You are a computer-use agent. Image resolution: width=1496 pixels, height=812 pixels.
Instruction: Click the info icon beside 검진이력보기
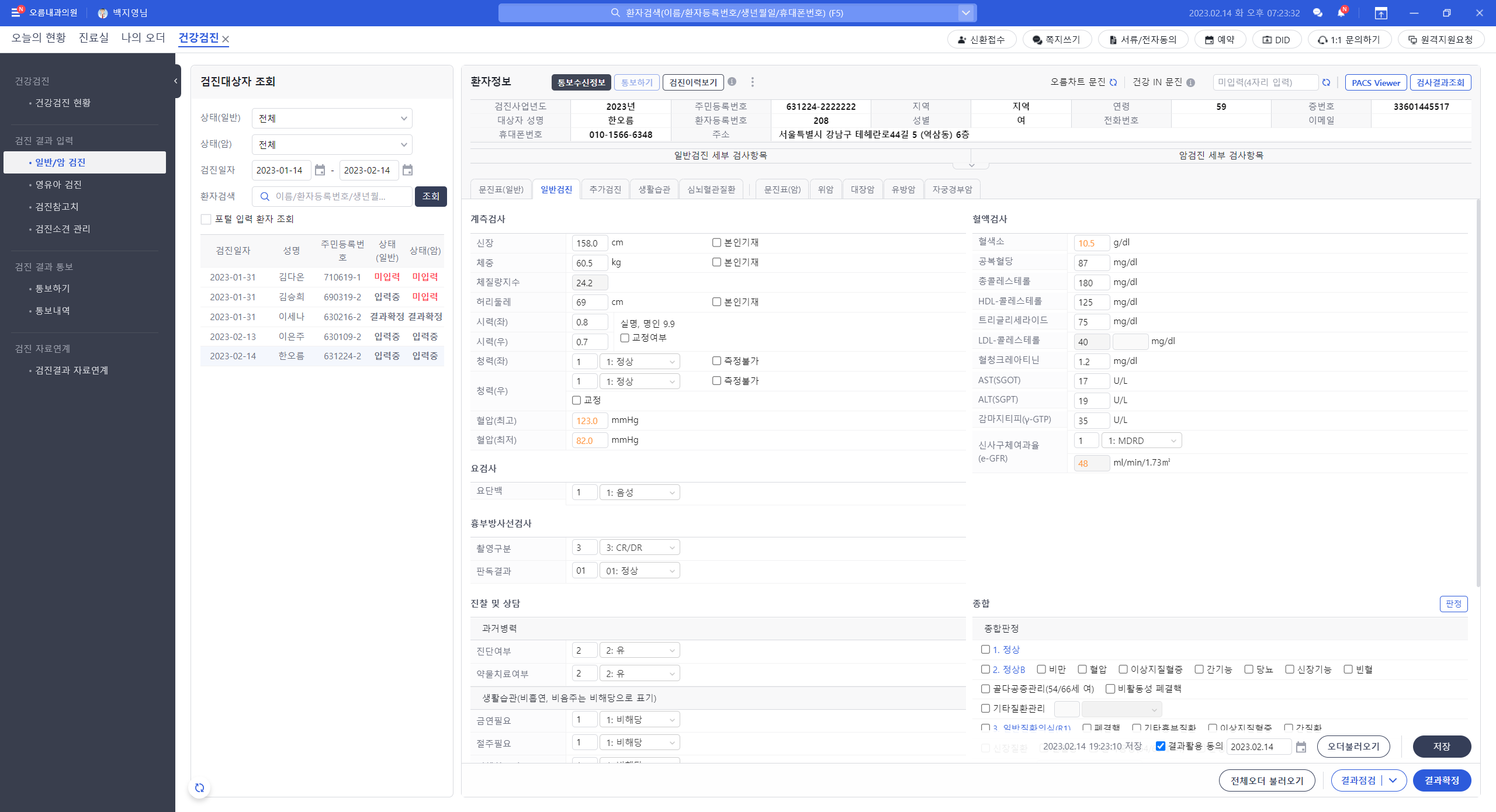coord(732,82)
